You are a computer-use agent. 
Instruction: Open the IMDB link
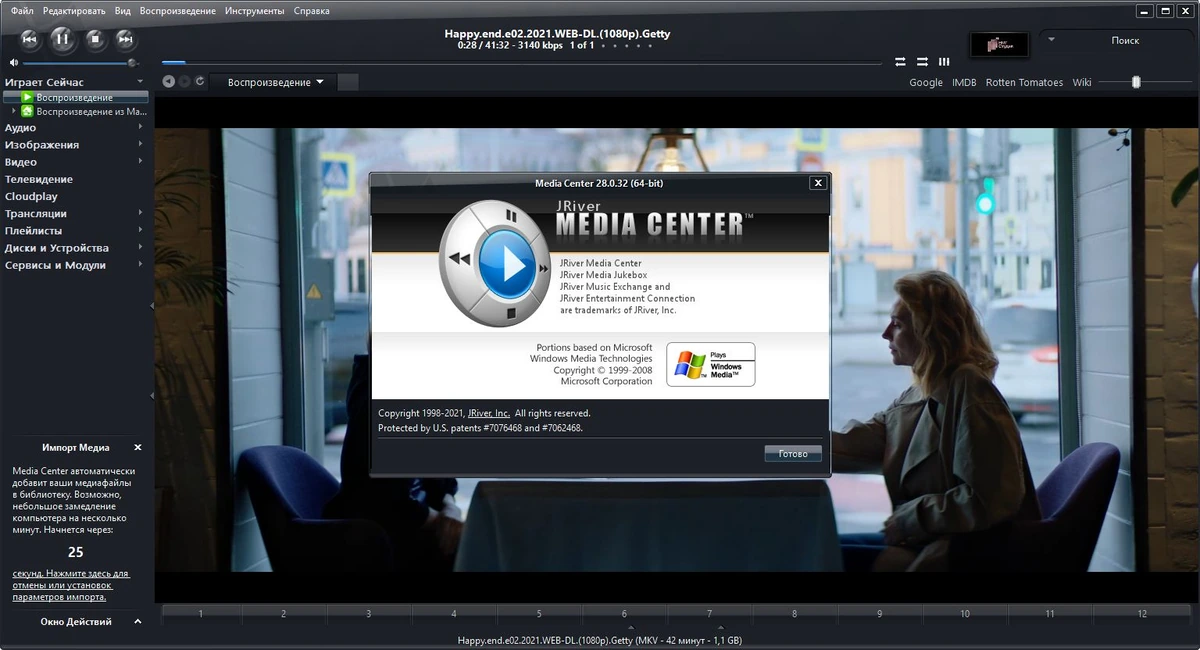point(964,83)
